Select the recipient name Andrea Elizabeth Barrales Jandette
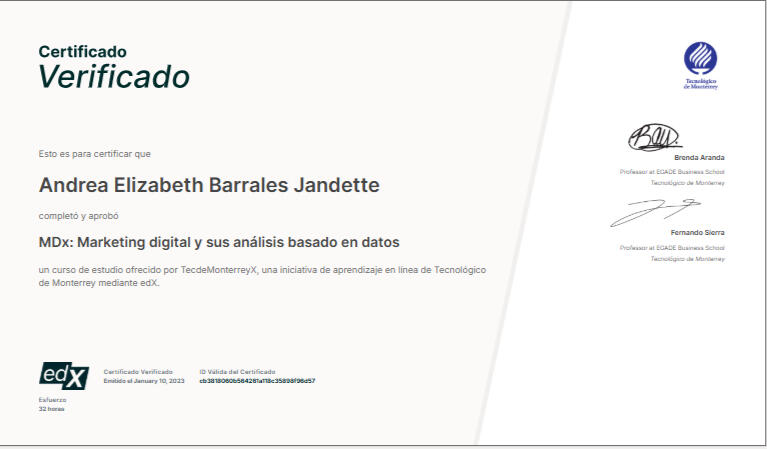The width and height of the screenshot is (767, 449). click(x=209, y=186)
